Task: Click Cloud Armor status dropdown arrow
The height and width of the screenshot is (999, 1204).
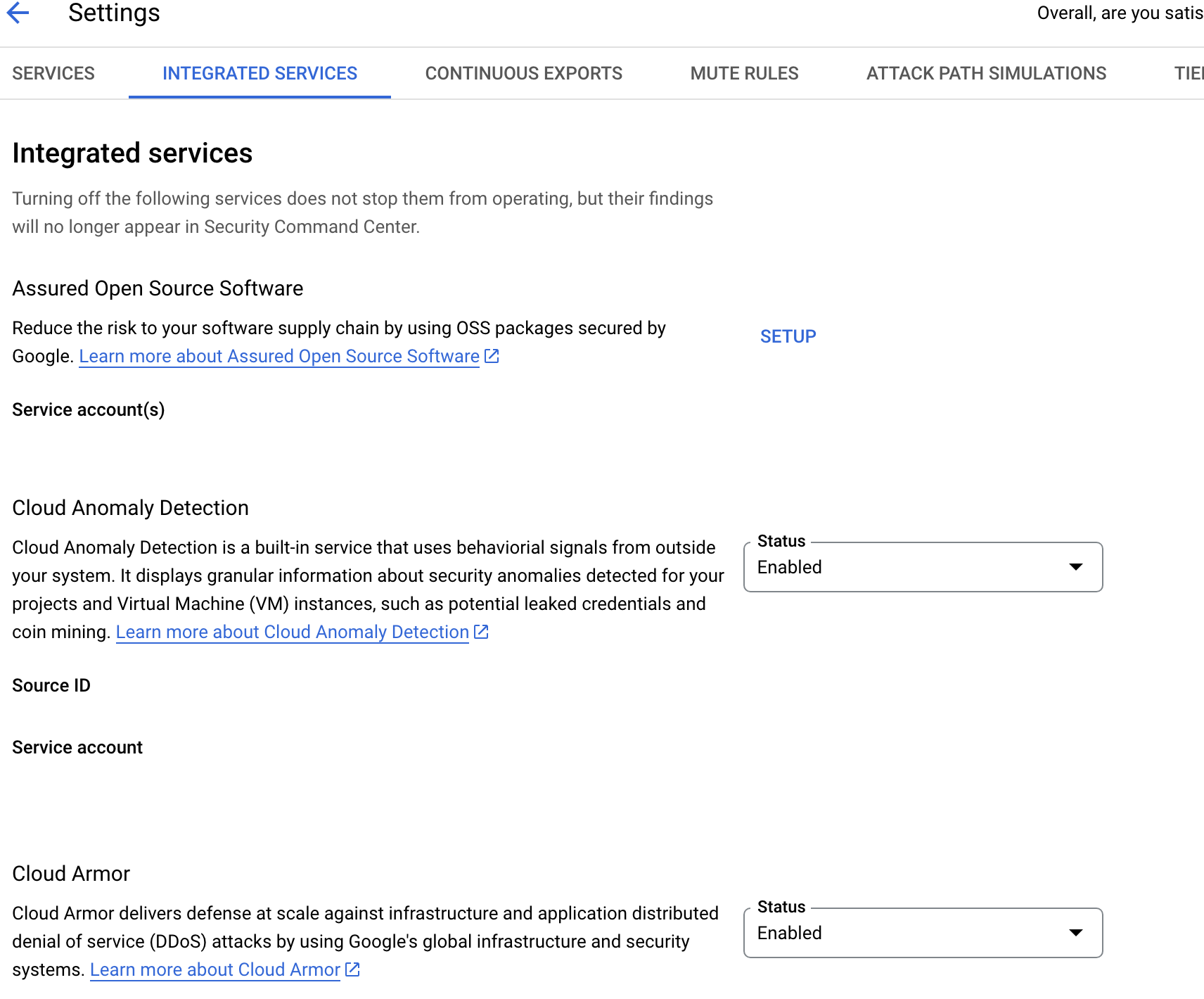Action: [1075, 933]
